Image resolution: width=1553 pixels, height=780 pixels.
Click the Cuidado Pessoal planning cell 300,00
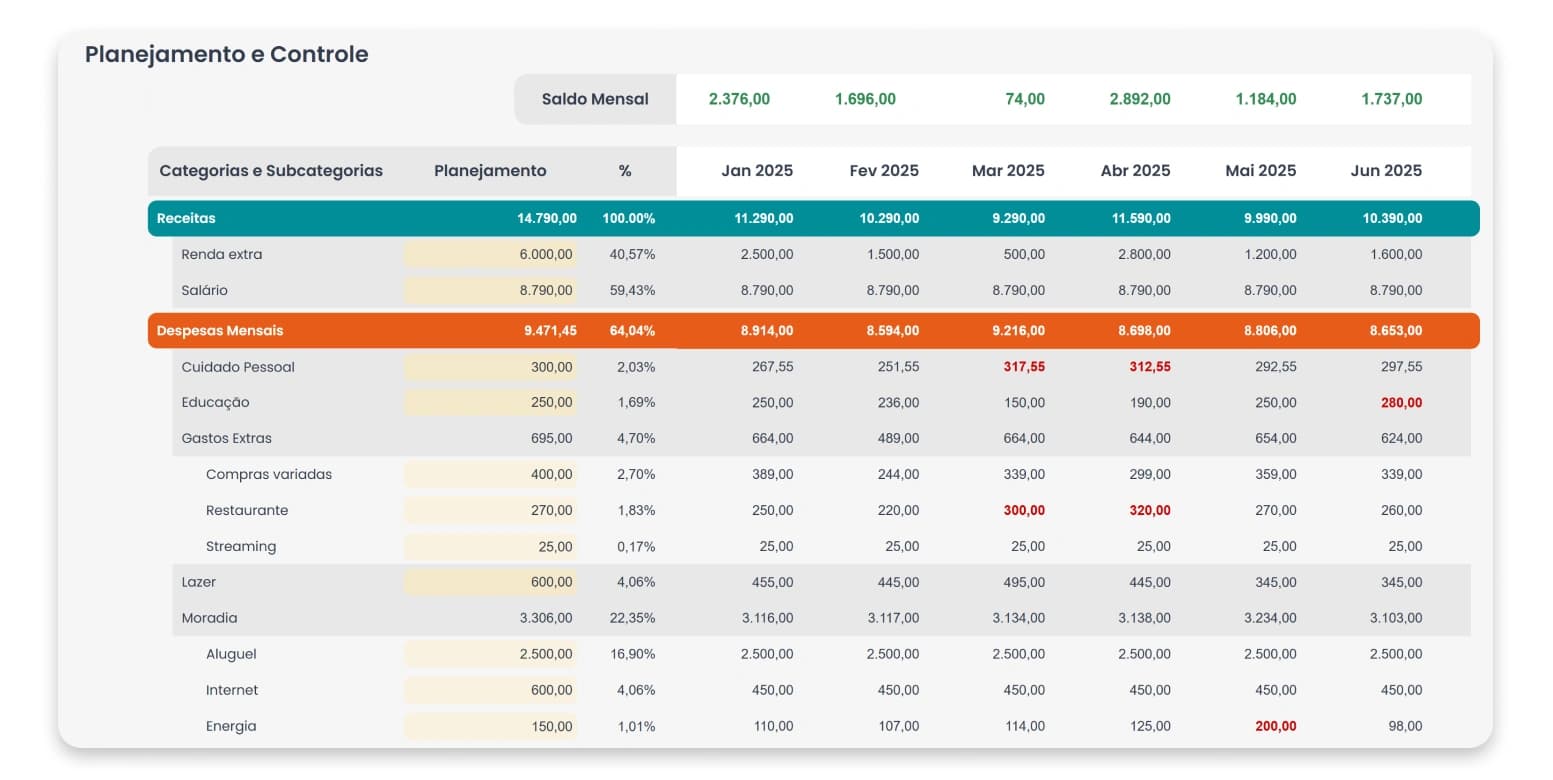pyautogui.click(x=491, y=366)
